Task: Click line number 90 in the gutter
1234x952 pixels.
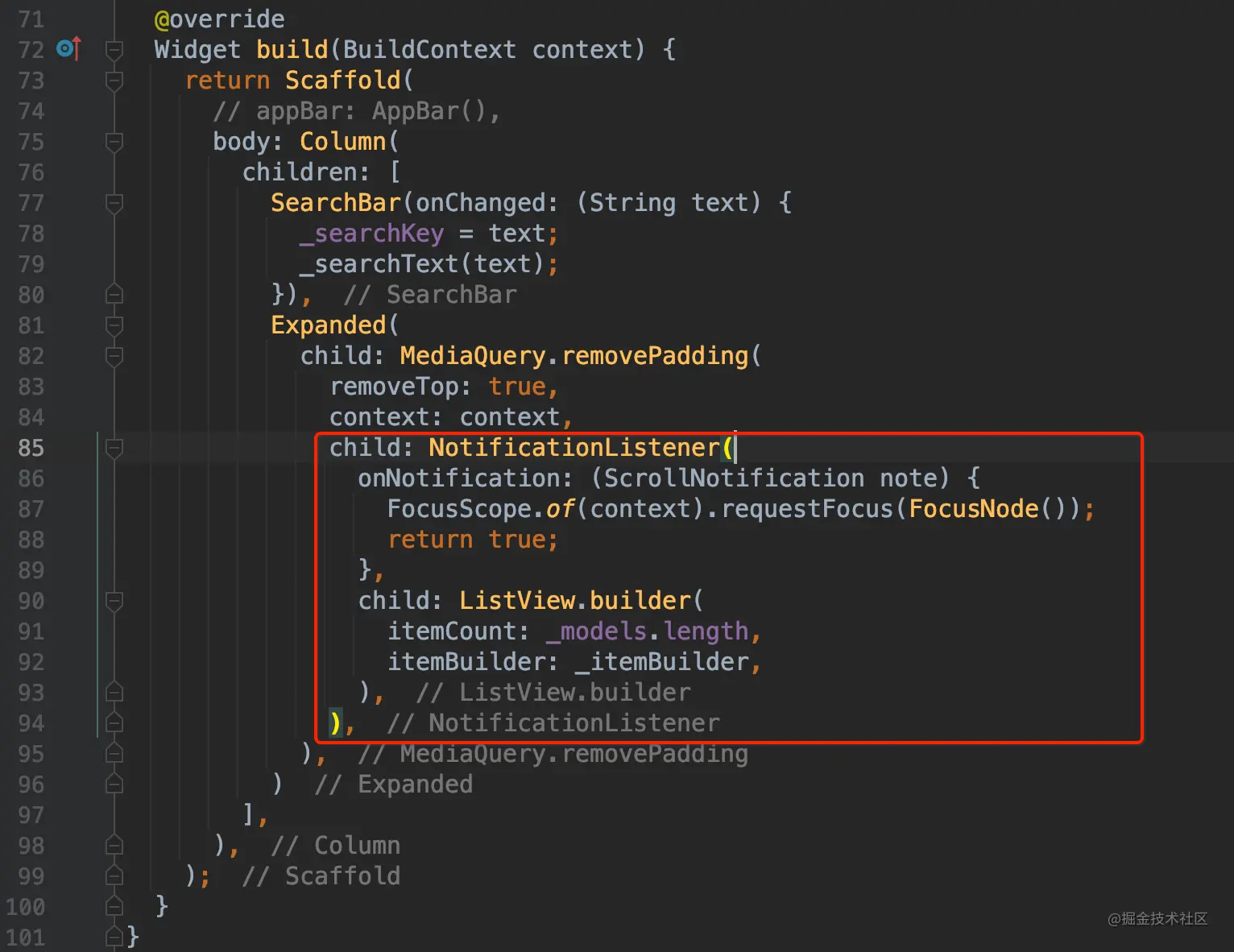Action: (31, 601)
